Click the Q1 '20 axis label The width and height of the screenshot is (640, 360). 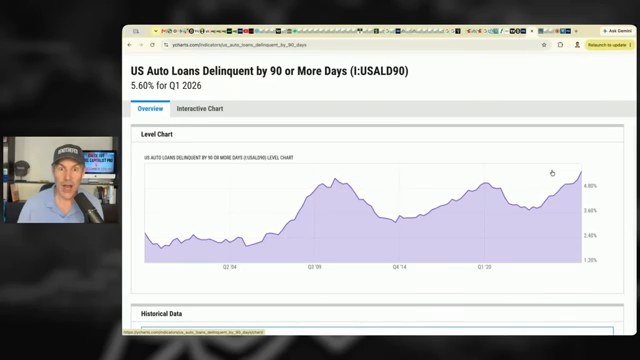[484, 267]
